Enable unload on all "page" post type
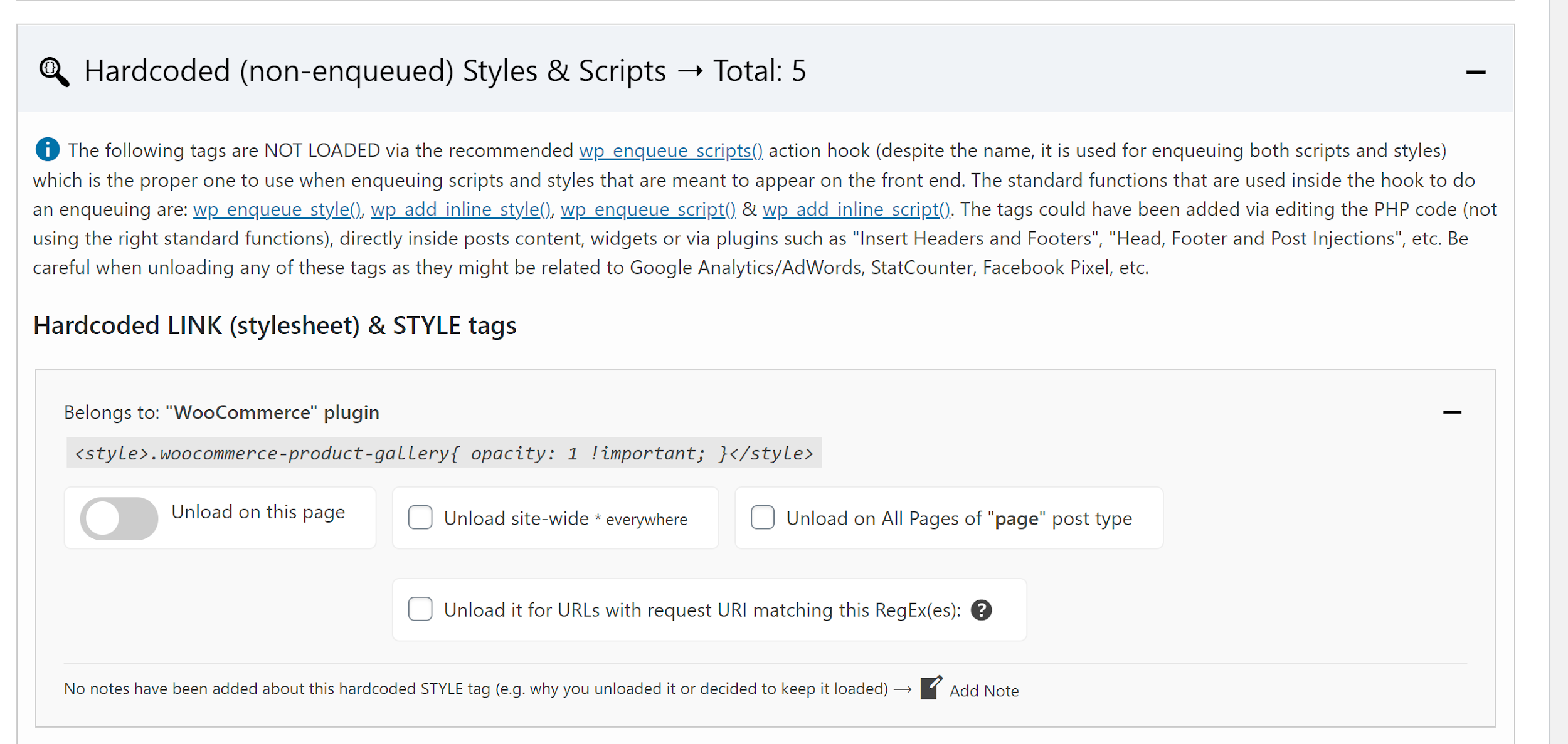The height and width of the screenshot is (744, 1568). (763, 518)
